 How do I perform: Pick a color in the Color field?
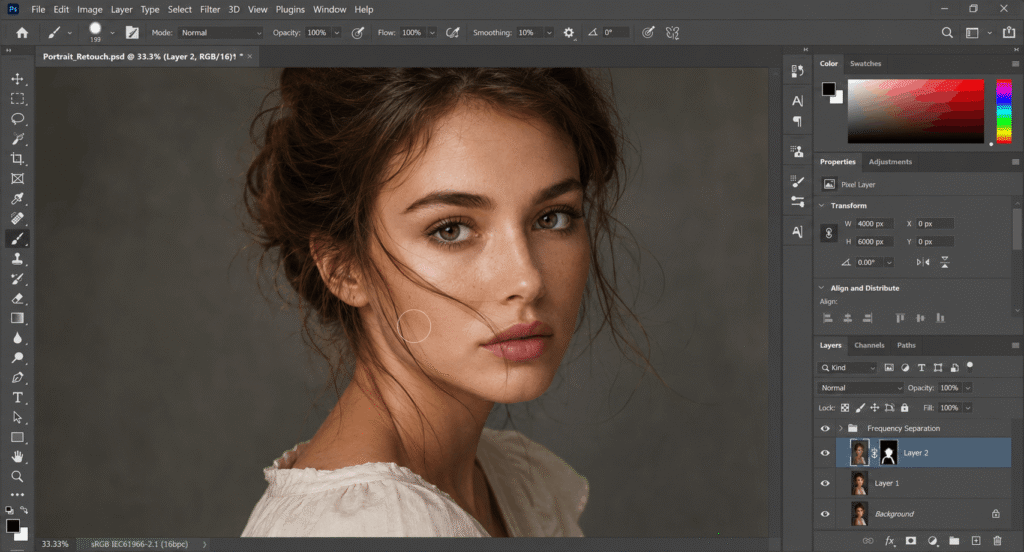[x=916, y=111]
